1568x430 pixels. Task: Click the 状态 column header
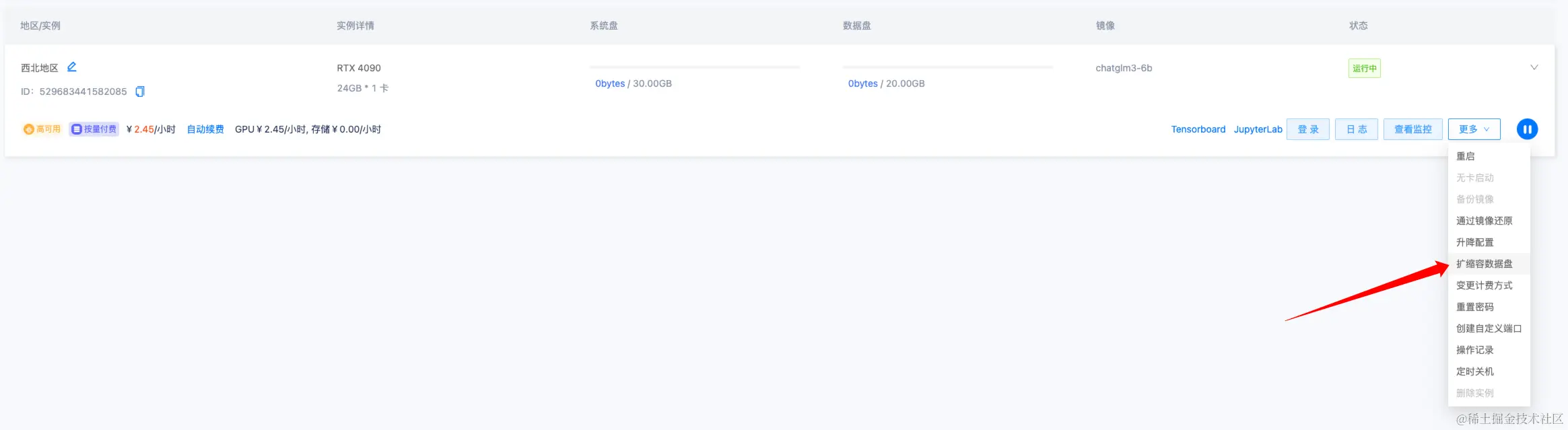tap(1359, 26)
